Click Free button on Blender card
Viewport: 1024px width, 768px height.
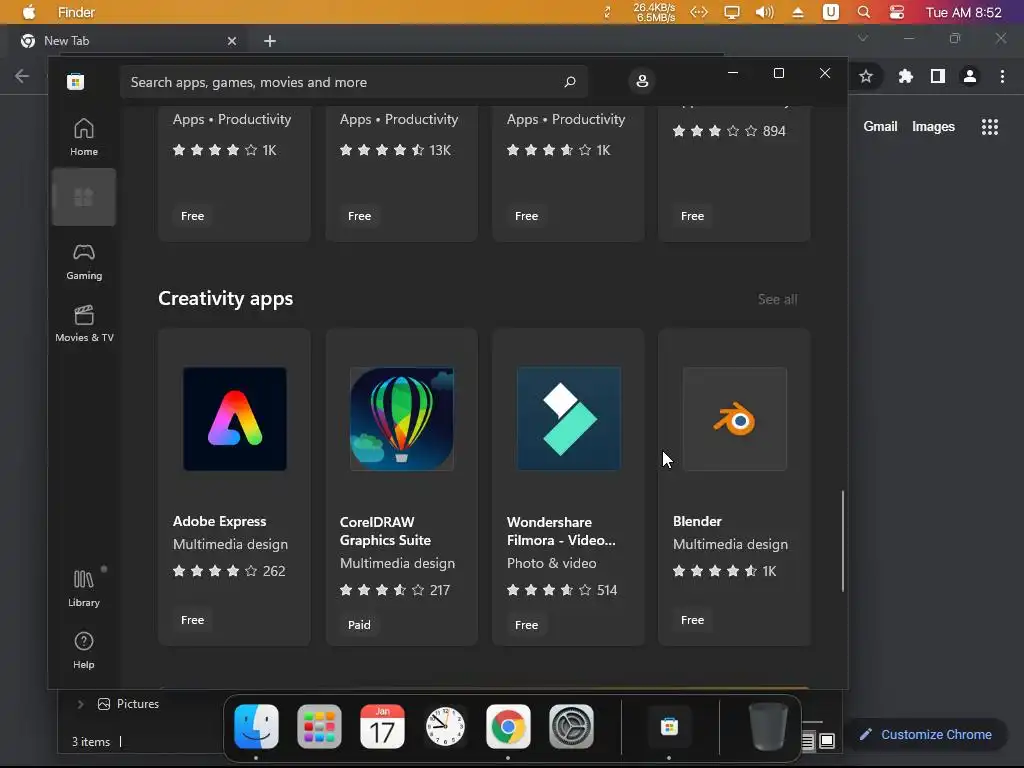[692, 620]
